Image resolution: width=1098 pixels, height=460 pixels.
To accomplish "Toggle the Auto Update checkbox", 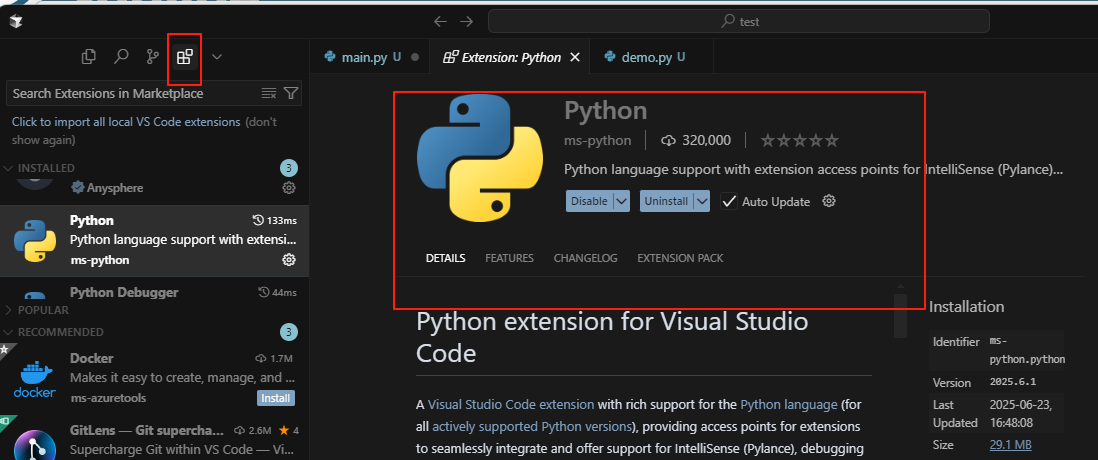I will pos(729,202).
